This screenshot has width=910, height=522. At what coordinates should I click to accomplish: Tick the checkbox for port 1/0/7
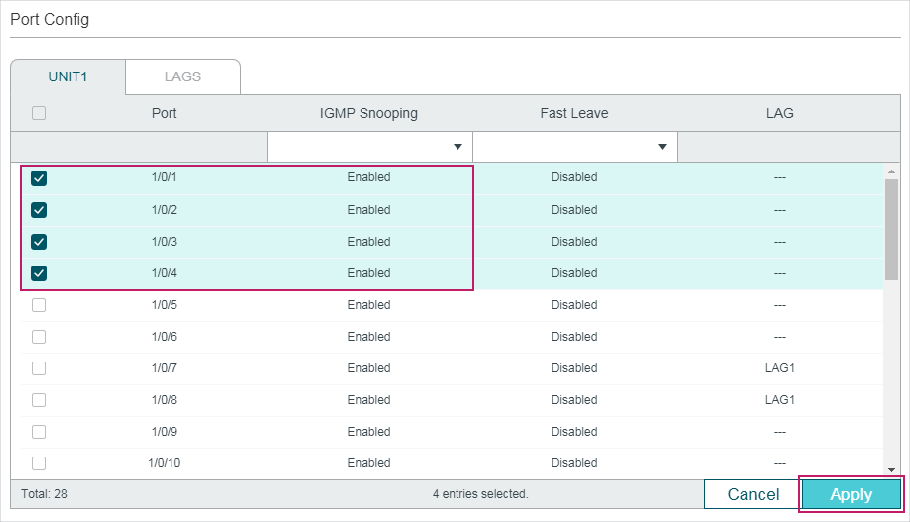(39, 368)
